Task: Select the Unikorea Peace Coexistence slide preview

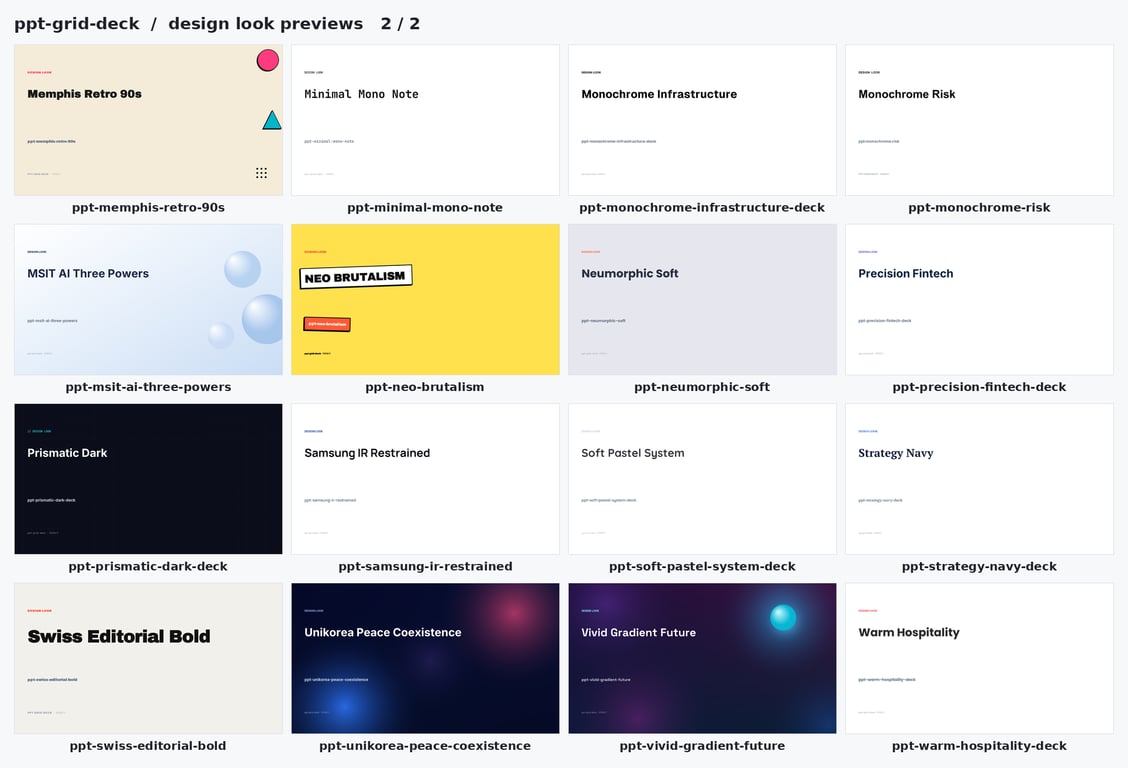Action: (x=425, y=658)
